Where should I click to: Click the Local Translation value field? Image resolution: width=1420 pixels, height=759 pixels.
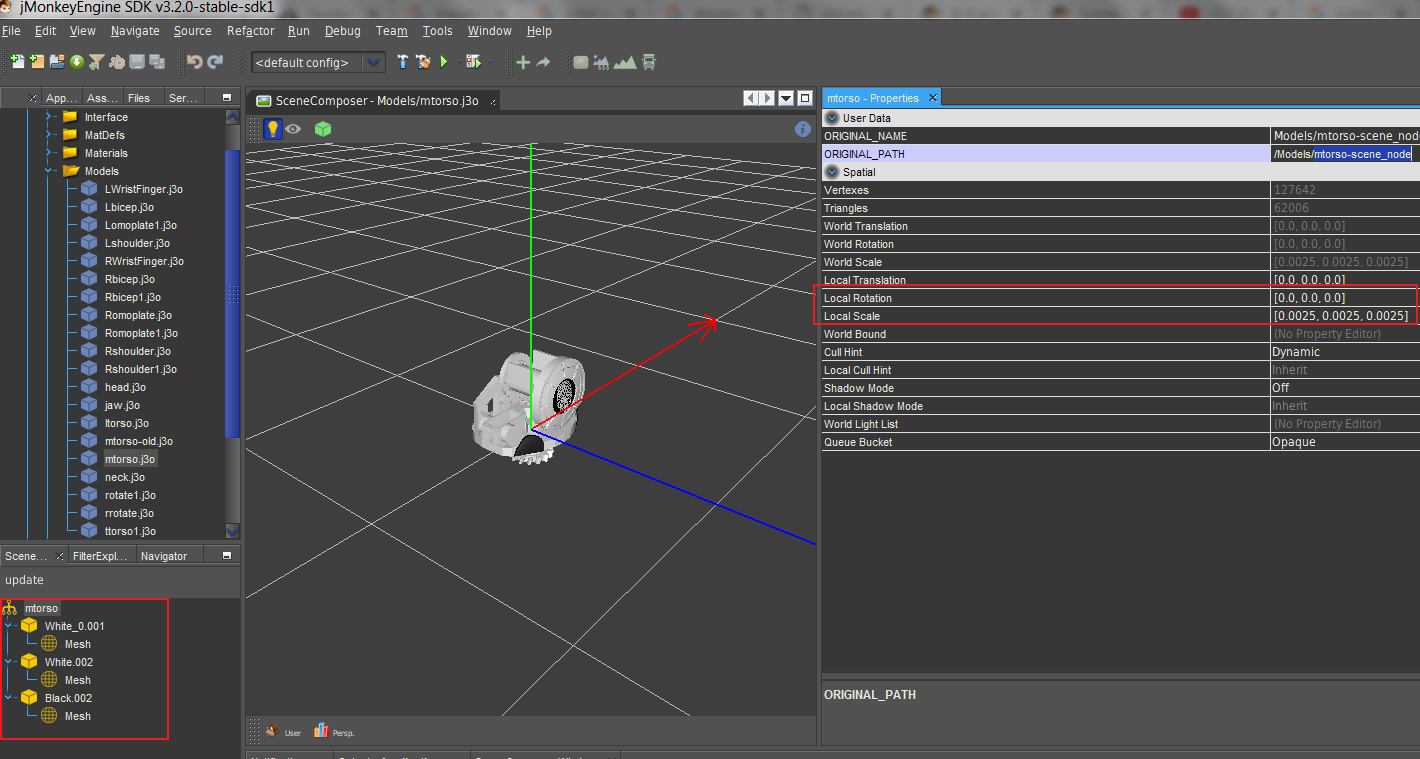pos(1344,280)
